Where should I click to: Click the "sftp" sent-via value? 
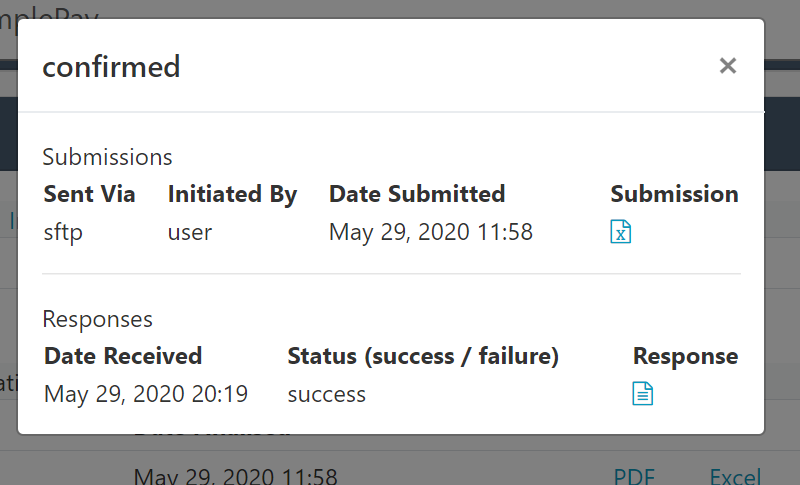click(x=63, y=233)
